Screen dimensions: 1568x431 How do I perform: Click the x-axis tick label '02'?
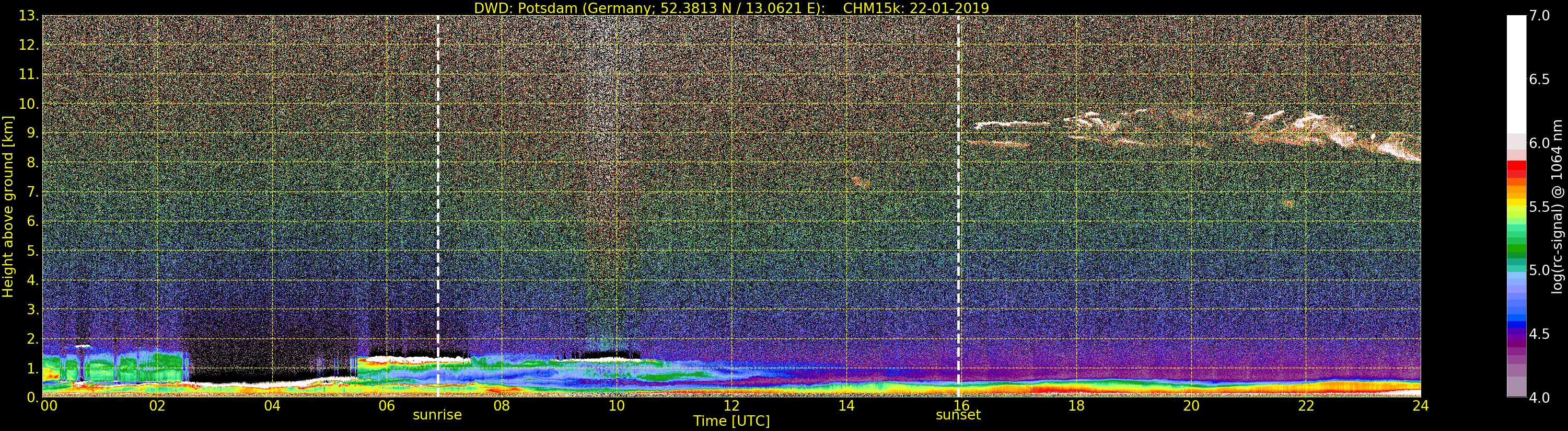coord(157,405)
